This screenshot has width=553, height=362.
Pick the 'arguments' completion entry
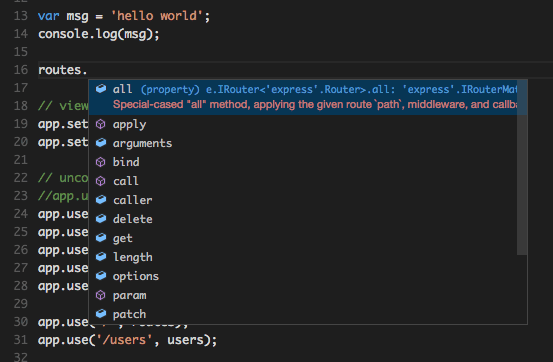[303, 143]
